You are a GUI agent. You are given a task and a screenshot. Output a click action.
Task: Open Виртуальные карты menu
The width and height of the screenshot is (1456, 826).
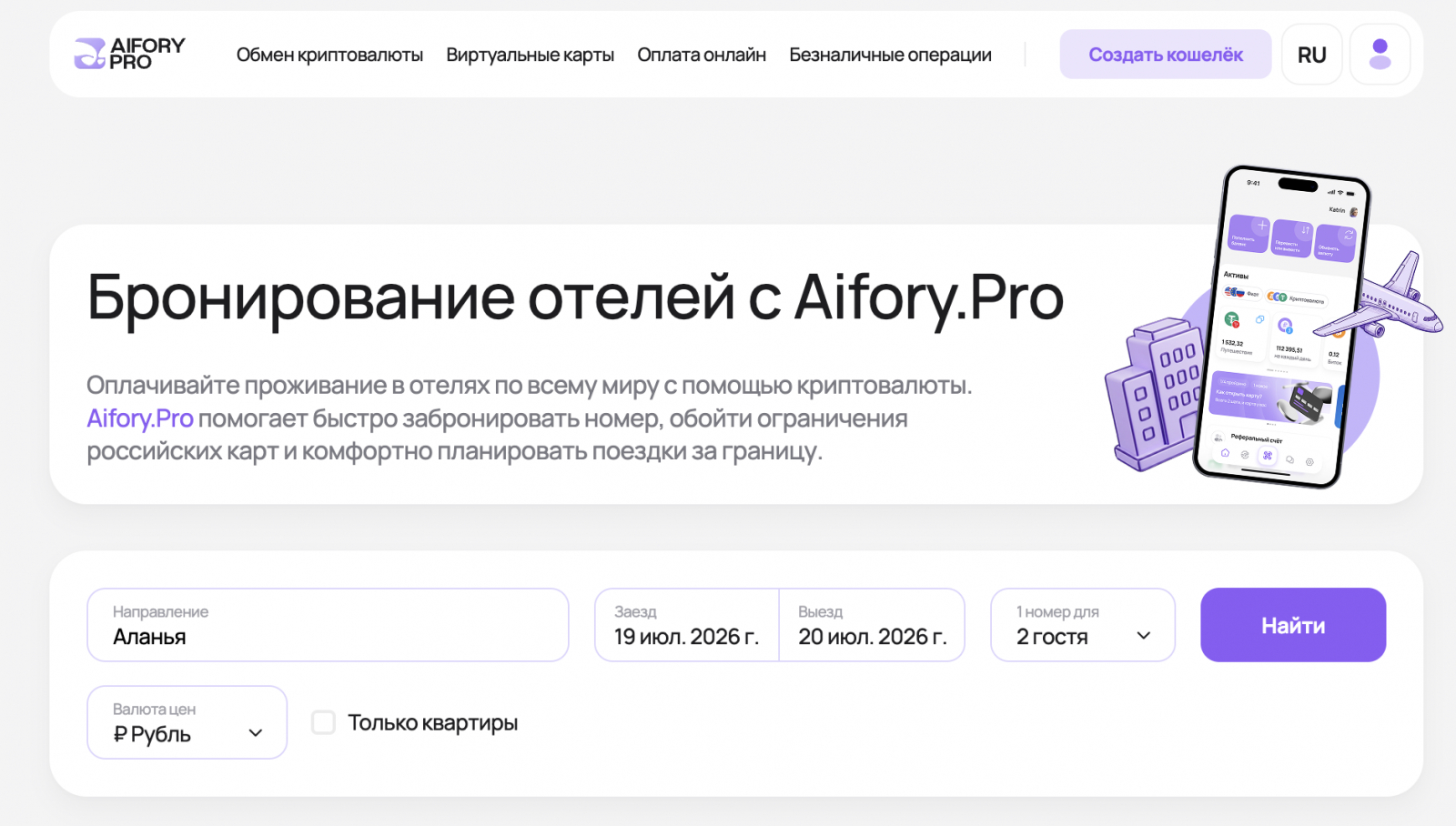[x=530, y=55]
